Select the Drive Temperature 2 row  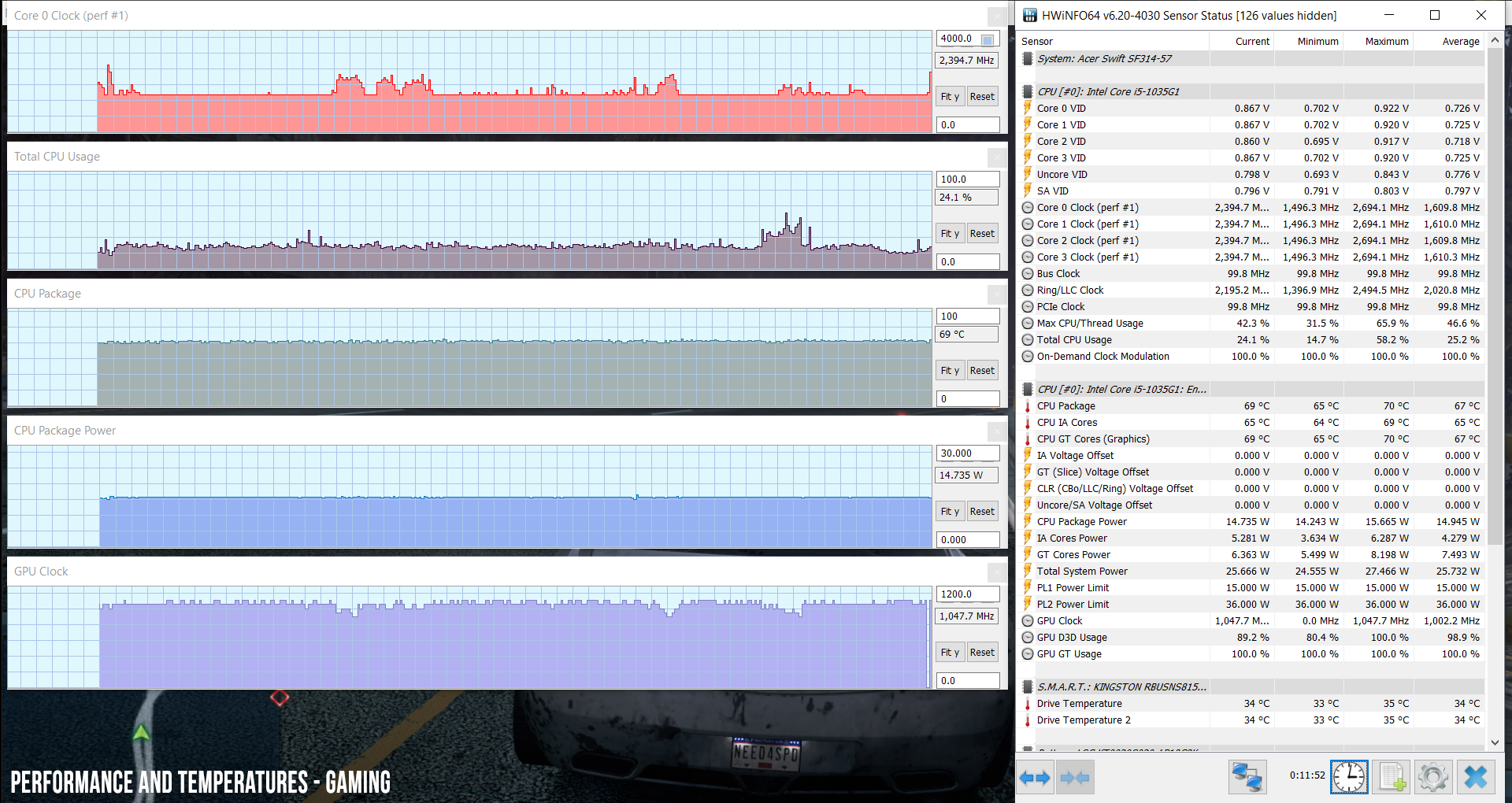click(1252, 720)
